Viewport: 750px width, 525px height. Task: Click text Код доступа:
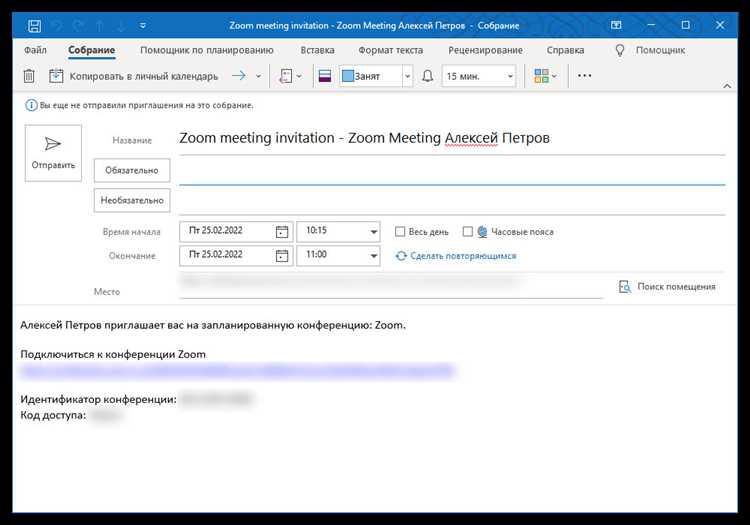(53, 415)
